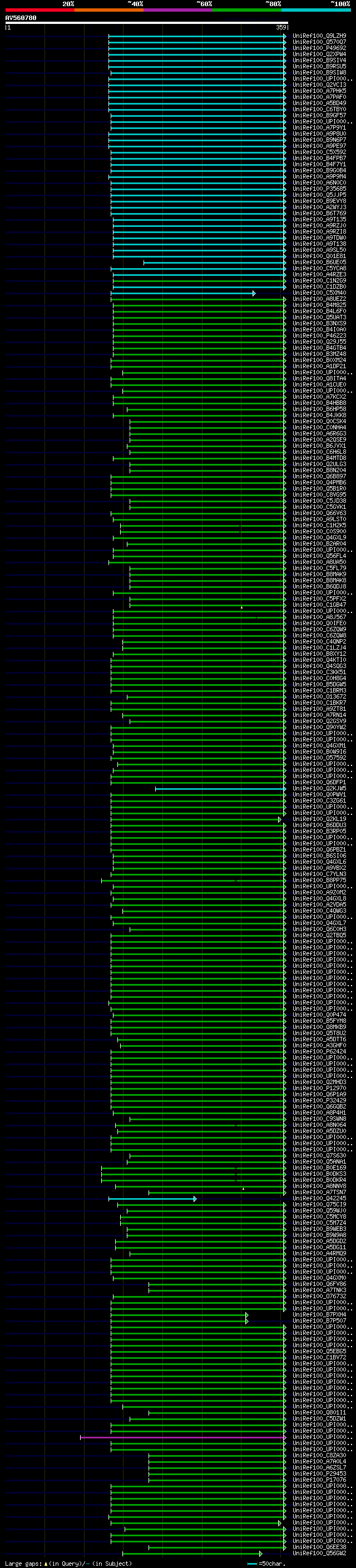Select the UniRef100_O76732 label
This screenshot has height=1568, width=356.
tap(319, 1296)
